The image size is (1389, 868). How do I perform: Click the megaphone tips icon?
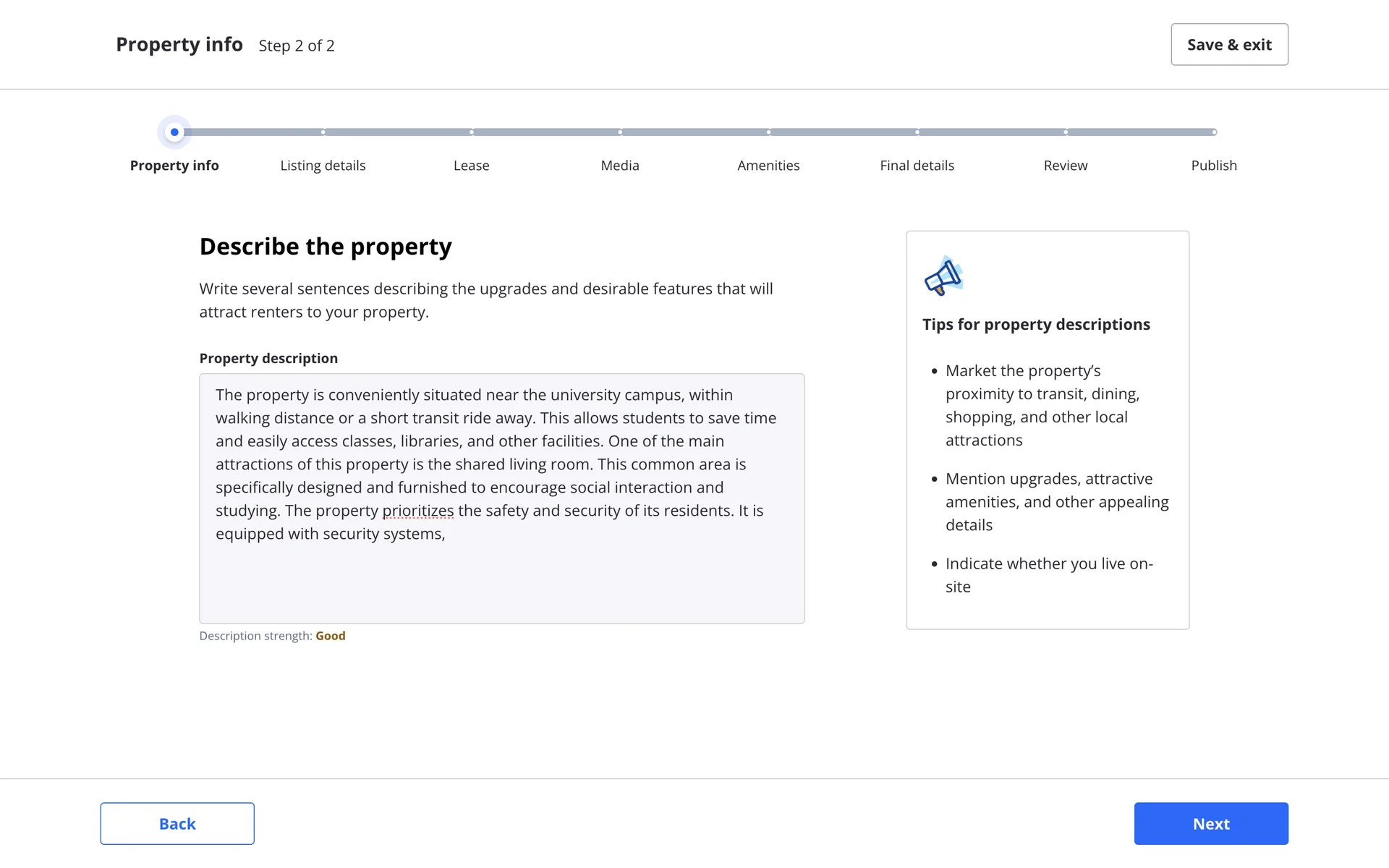pos(943,276)
